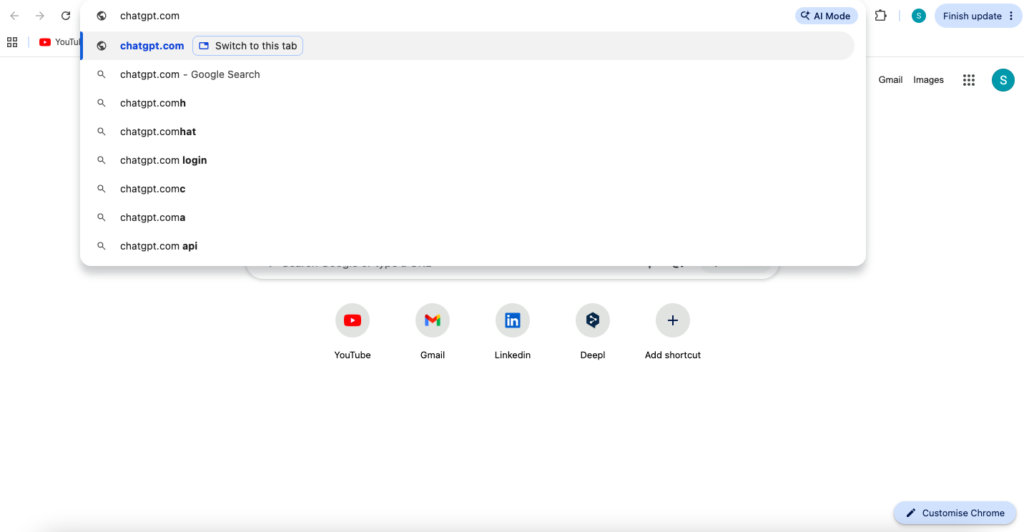Go back with the browser back arrow
The image size is (1024, 532).
click(x=14, y=16)
